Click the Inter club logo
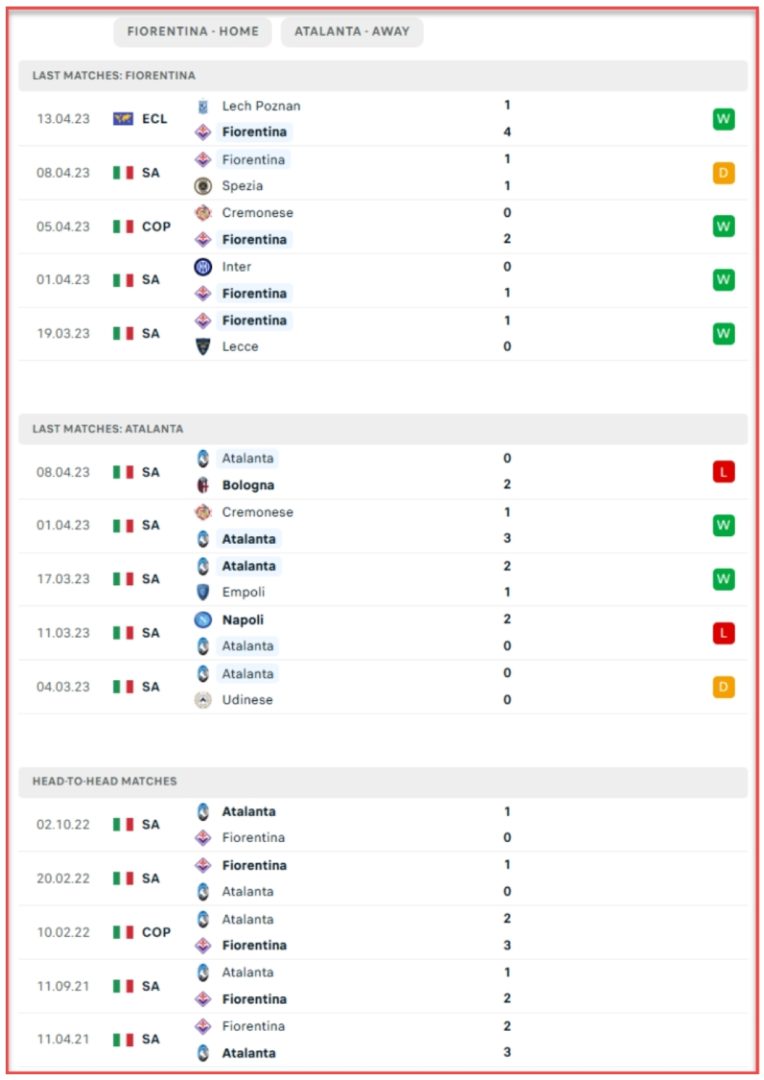The height and width of the screenshot is (1080, 764). coord(203,267)
